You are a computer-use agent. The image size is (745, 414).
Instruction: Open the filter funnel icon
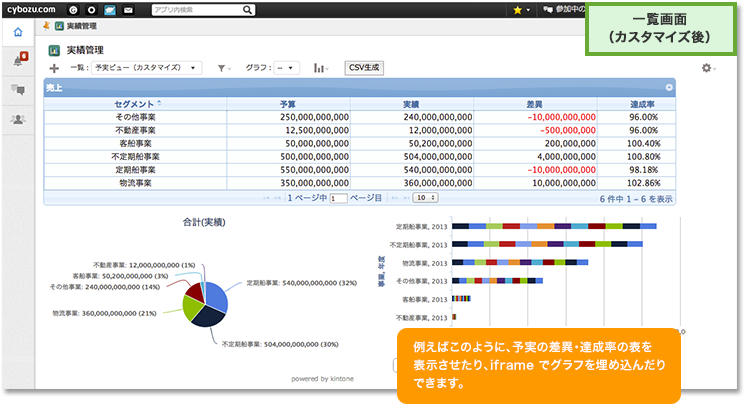coord(224,68)
